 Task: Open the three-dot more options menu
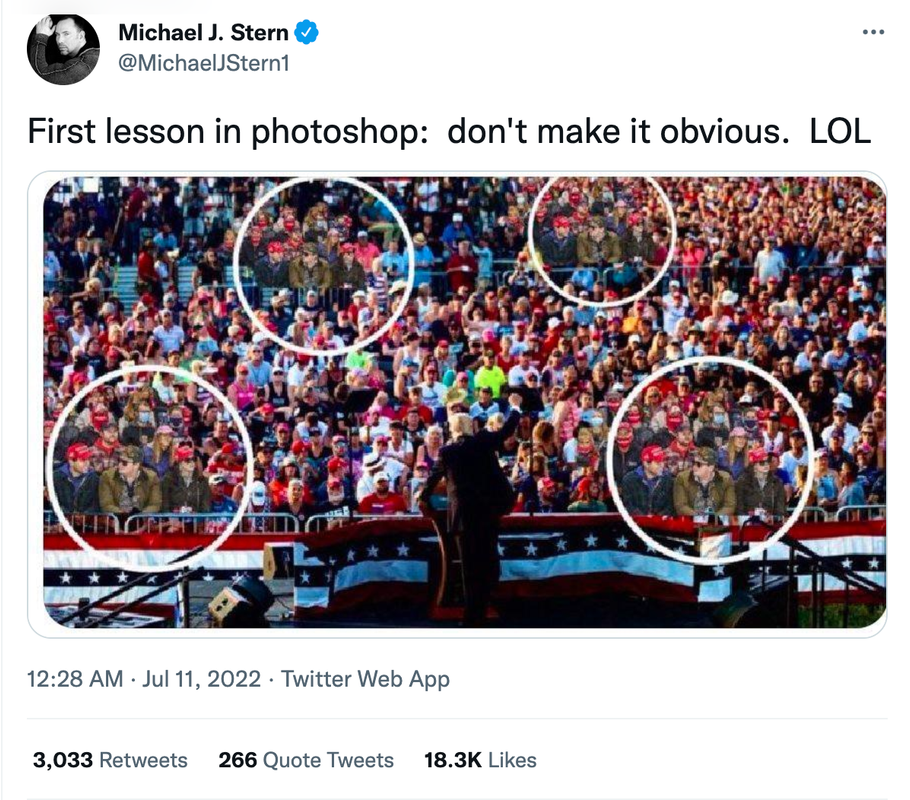(873, 33)
